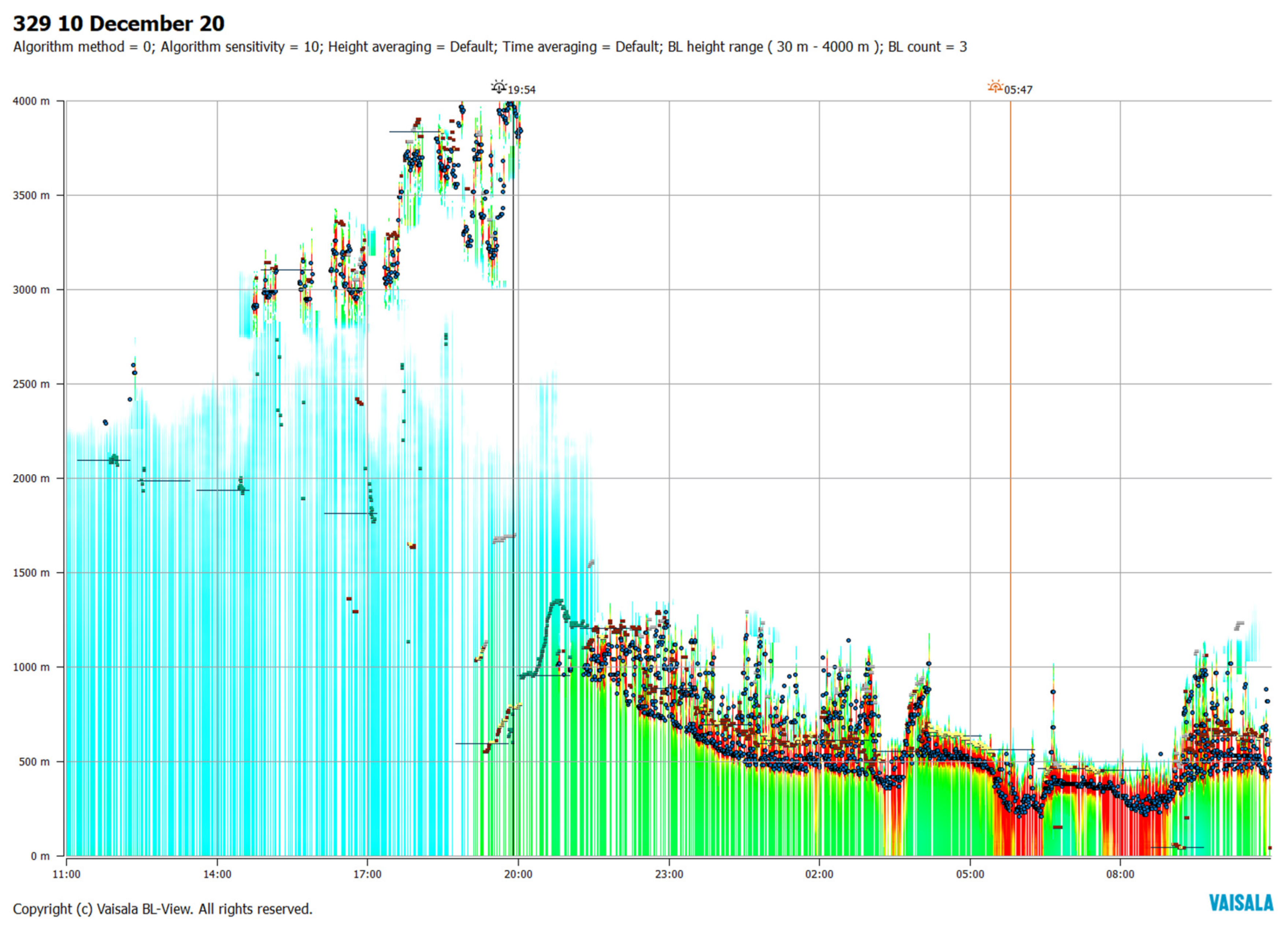Image resolution: width=1288 pixels, height=929 pixels.
Task: Select the chart title 329 10 December 20
Action: [x=119, y=24]
